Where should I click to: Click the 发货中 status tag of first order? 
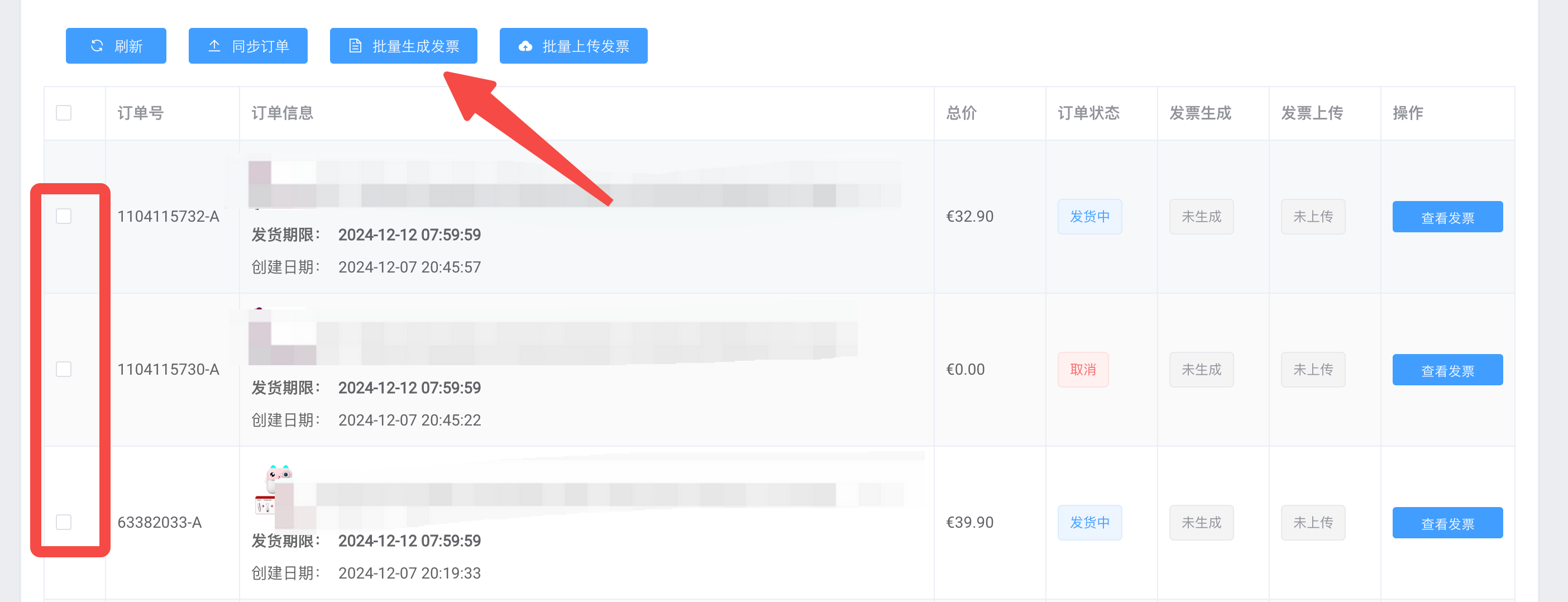tap(1089, 217)
